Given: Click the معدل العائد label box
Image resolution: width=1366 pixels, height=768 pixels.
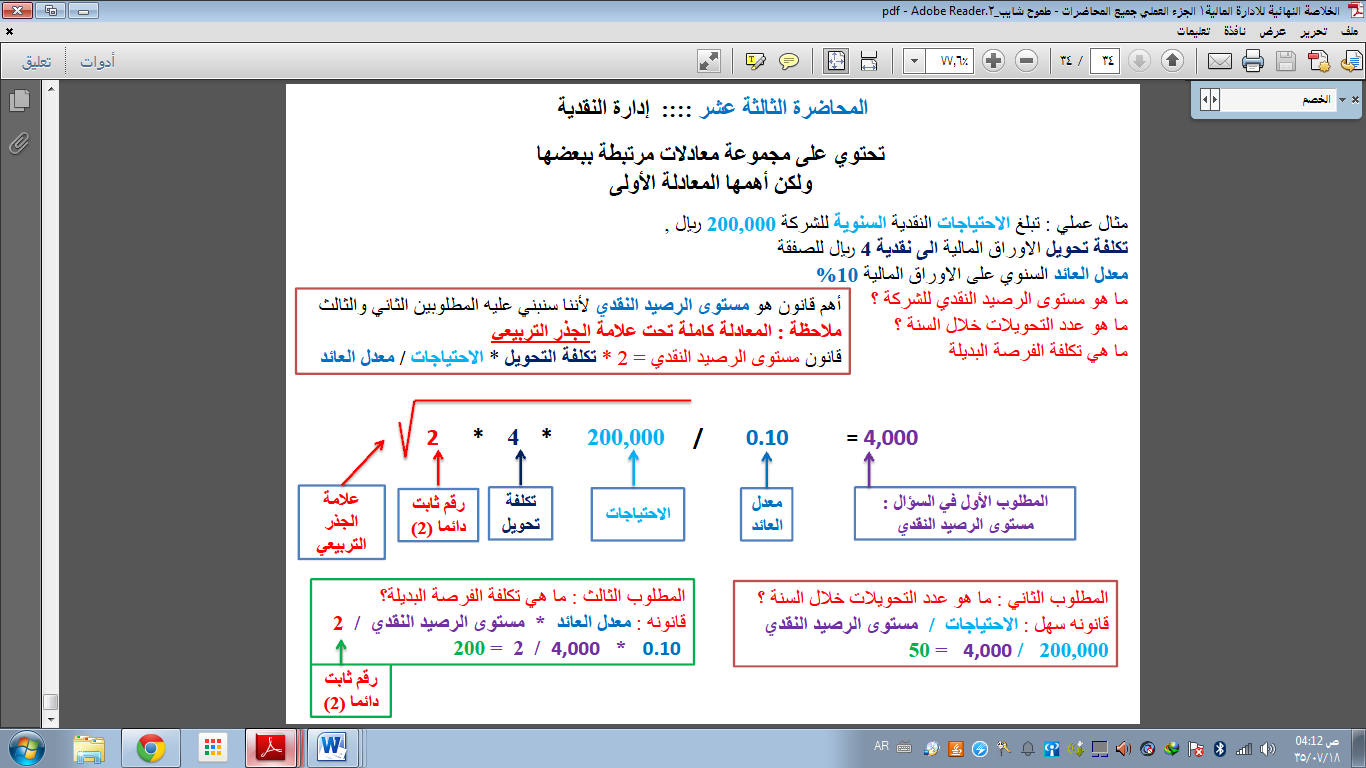Looking at the screenshot, I should pyautogui.click(x=767, y=513).
